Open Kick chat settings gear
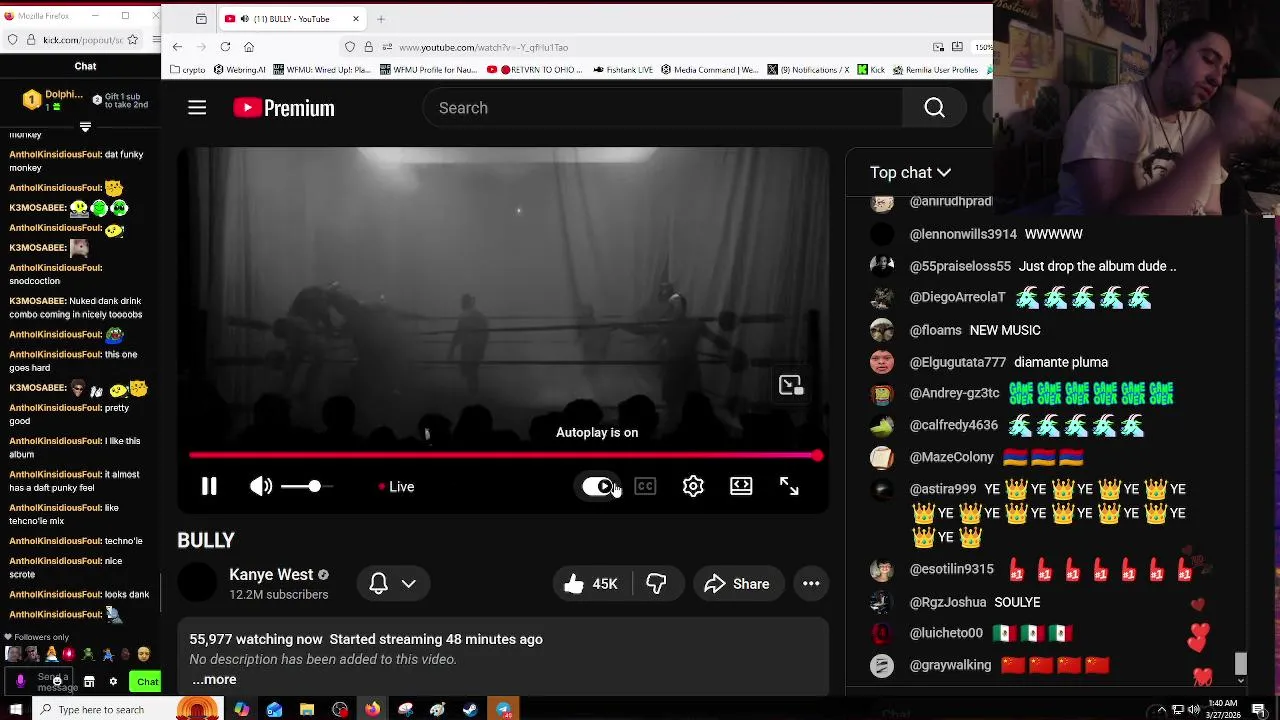The height and width of the screenshot is (720, 1280). coord(113,682)
